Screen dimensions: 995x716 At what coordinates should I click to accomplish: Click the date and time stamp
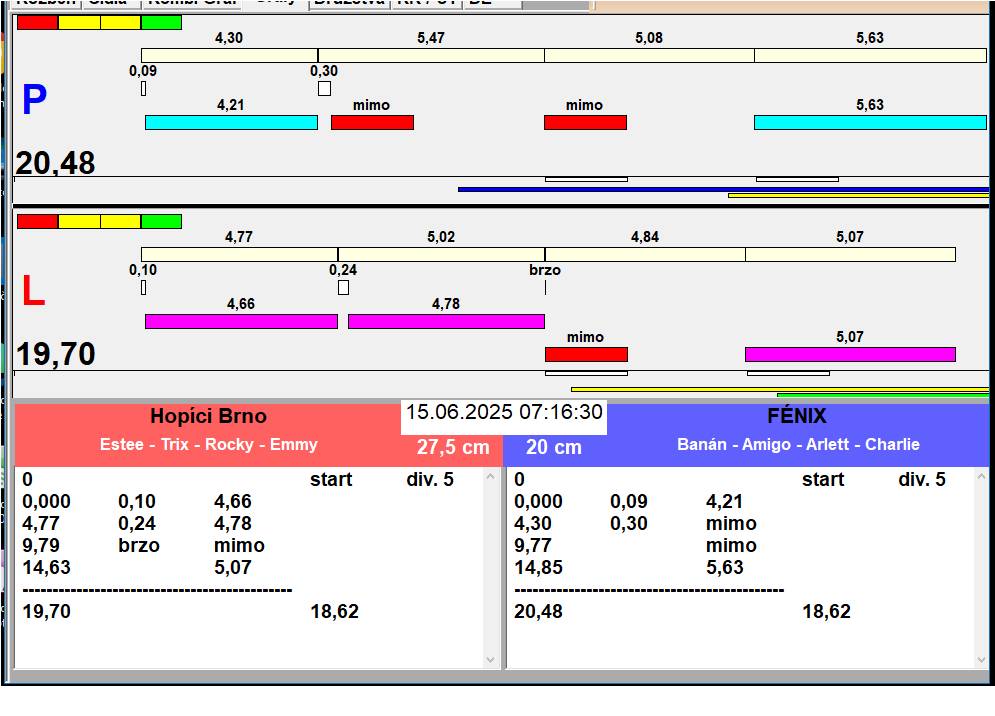(x=504, y=412)
